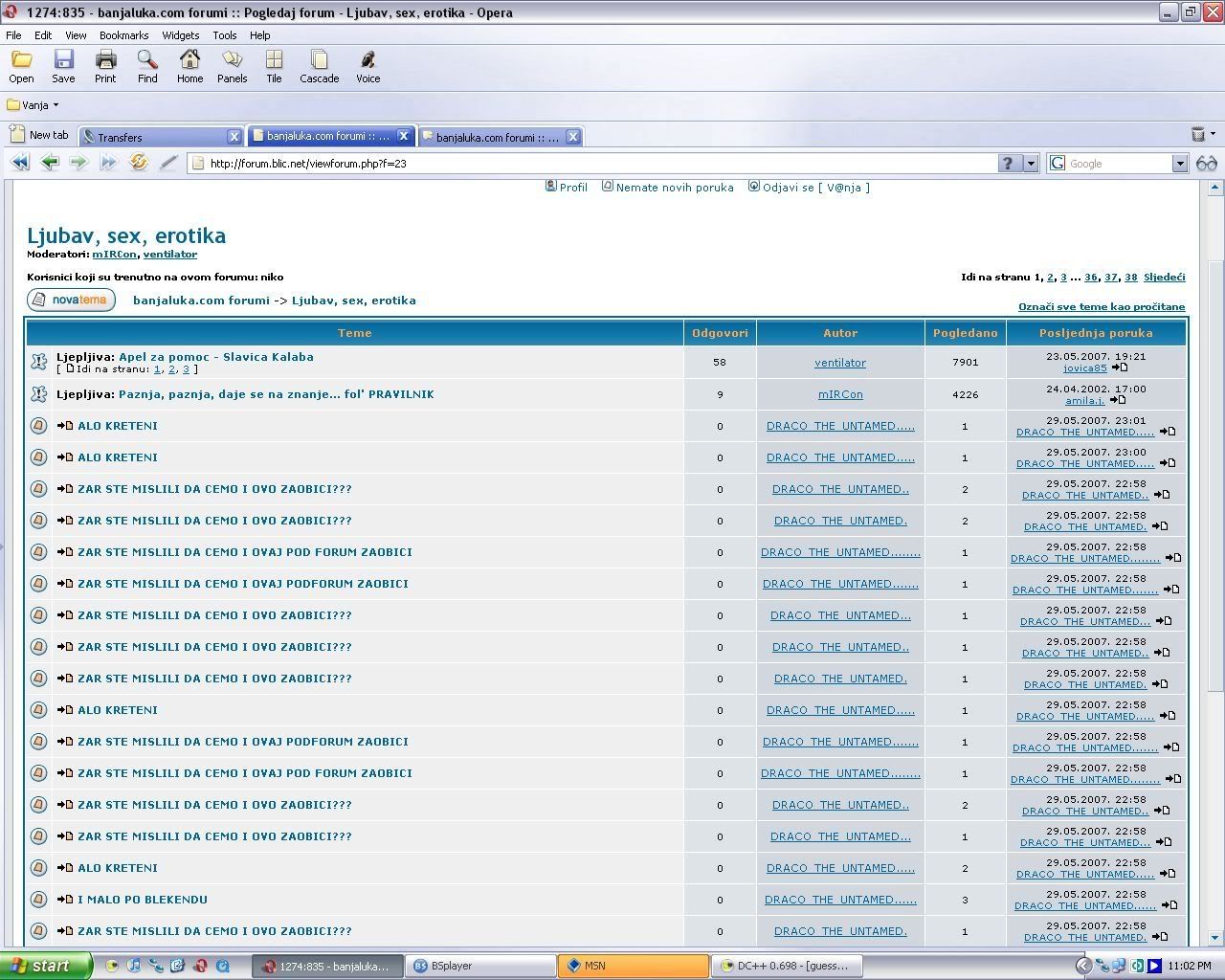The width and height of the screenshot is (1225, 980).
Task: Click Profil icon in forum header
Action: coord(551,187)
